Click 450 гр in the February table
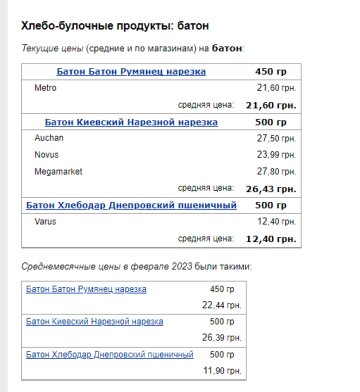Image resolution: width=360 pixels, height=392 pixels. click(222, 289)
